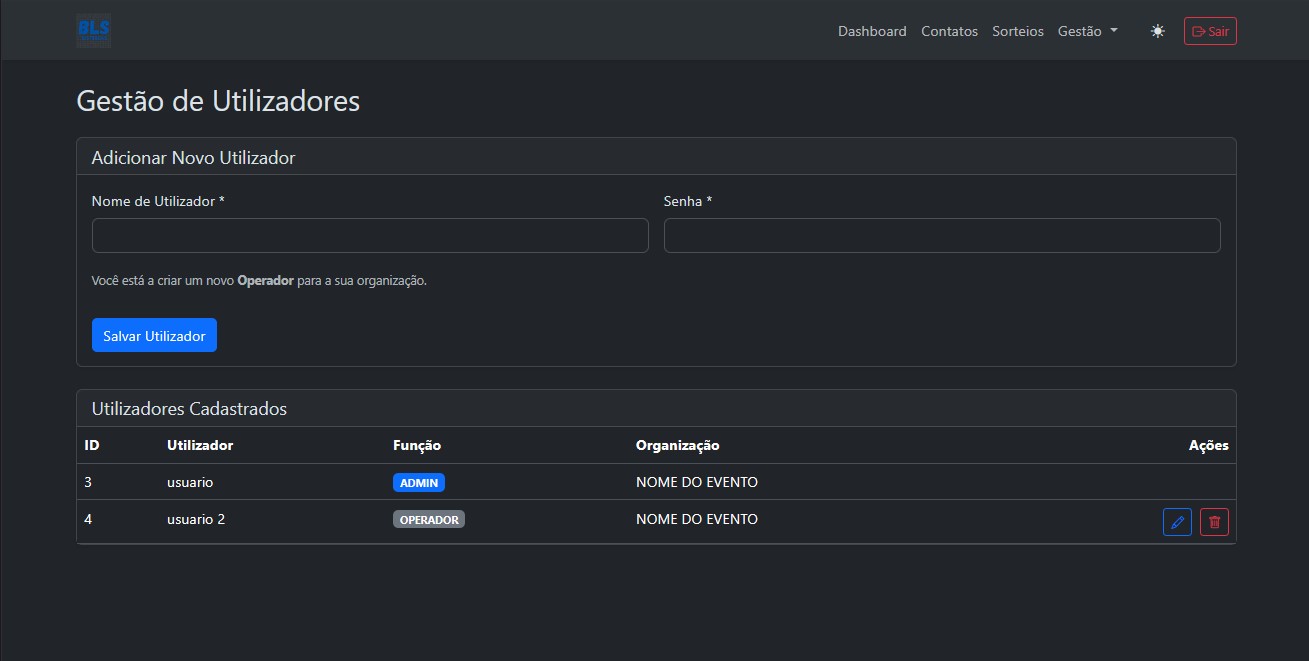Delete usuario 2 with the trash icon
This screenshot has width=1309, height=661.
point(1214,522)
